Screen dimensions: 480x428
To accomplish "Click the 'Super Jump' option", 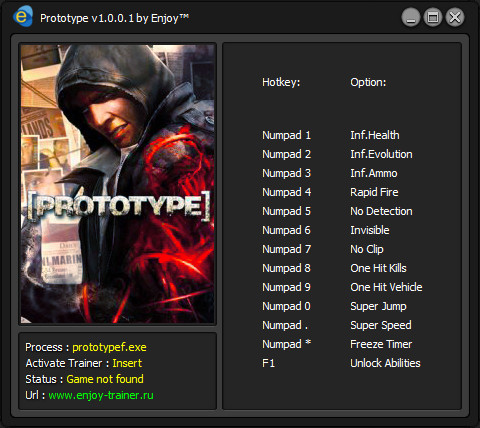I will click(378, 306).
